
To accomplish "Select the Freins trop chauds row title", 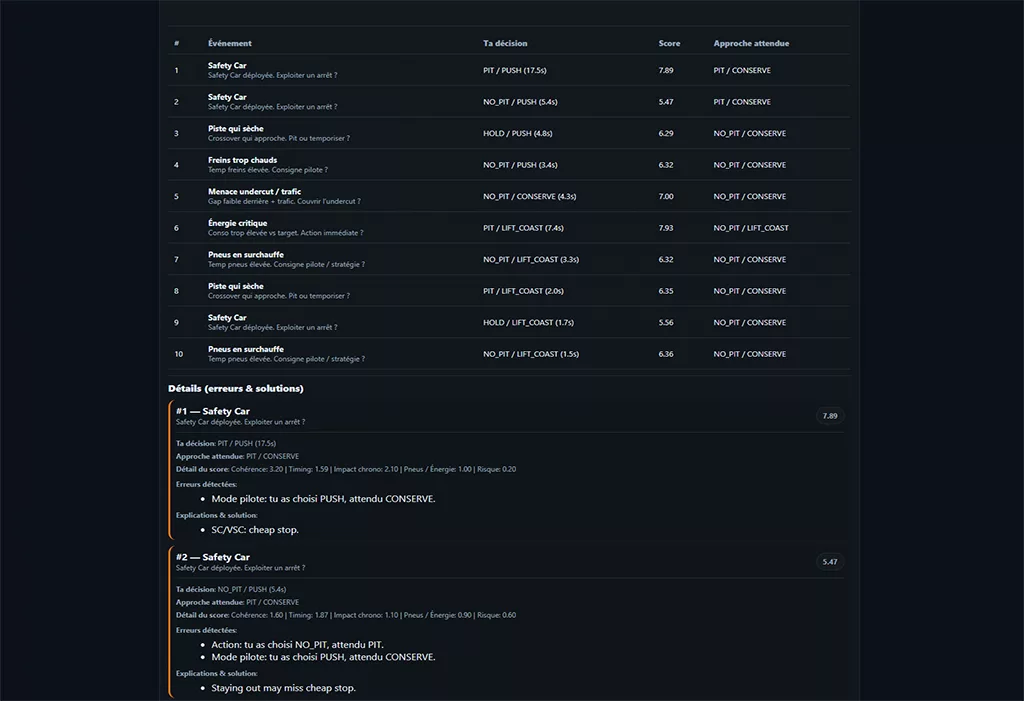I will pyautogui.click(x=242, y=160).
